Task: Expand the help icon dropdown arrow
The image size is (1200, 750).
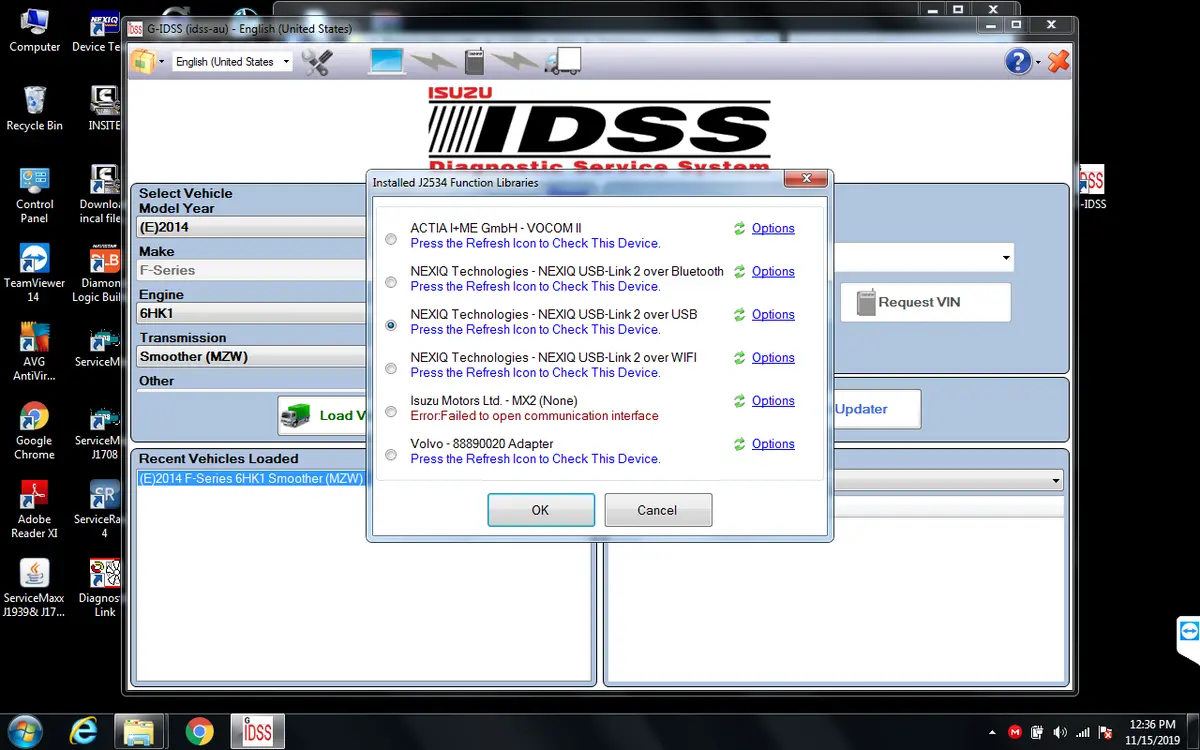Action: (x=1038, y=63)
